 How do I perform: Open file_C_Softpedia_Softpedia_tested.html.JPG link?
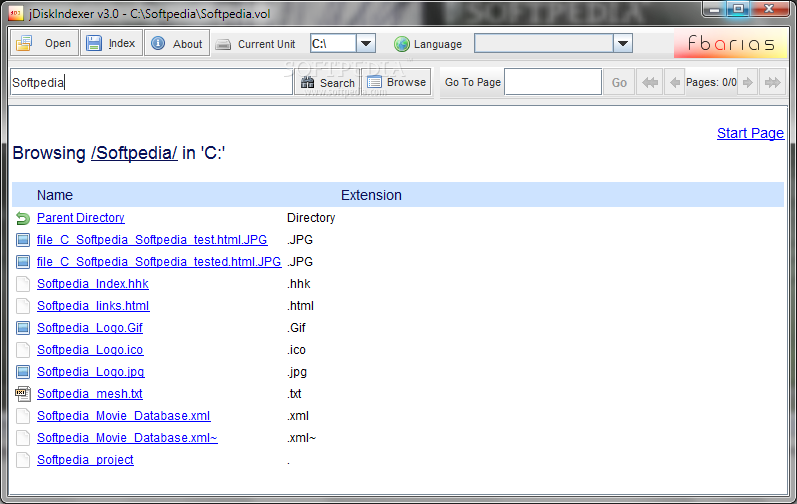coord(159,262)
